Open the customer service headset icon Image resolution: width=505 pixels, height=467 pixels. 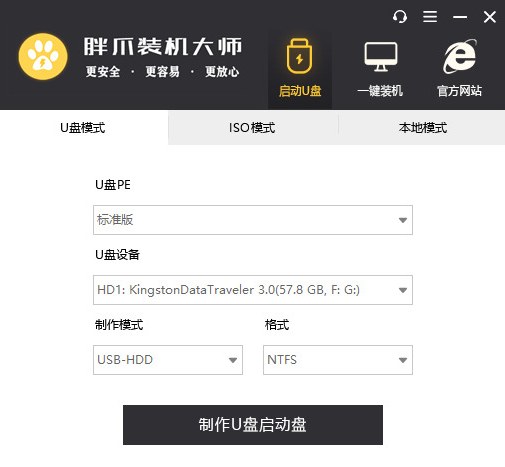(400, 17)
